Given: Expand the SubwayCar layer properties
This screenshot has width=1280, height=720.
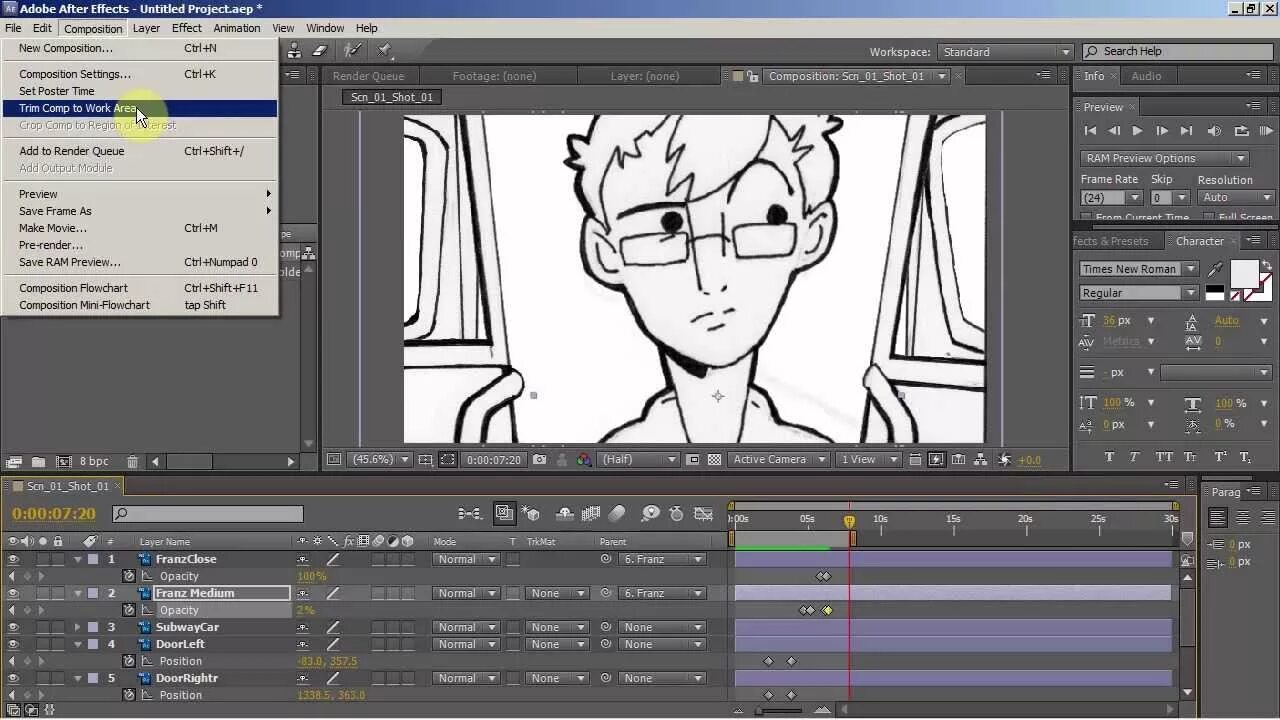Looking at the screenshot, I should pos(77,628).
